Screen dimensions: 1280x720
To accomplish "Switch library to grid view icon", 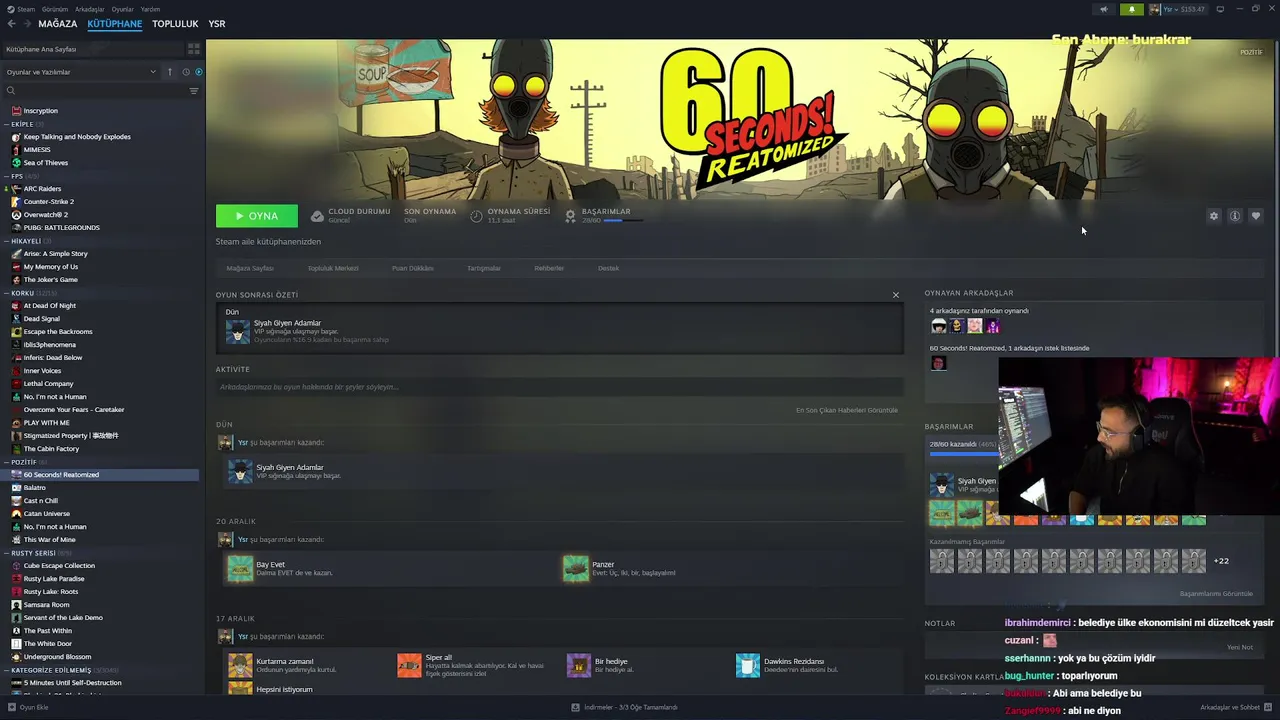I will click(x=193, y=48).
